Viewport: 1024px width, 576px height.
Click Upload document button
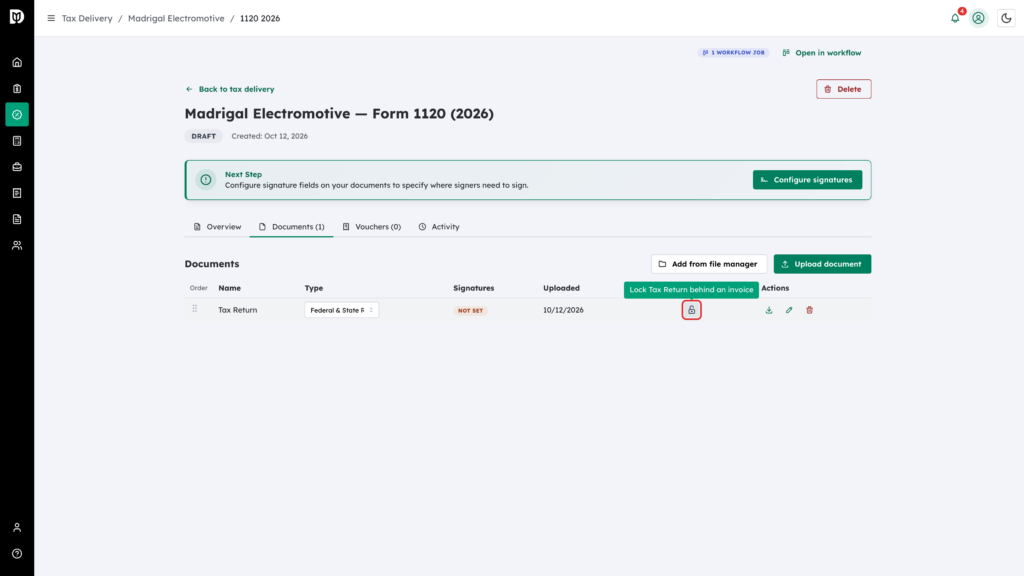click(822, 264)
